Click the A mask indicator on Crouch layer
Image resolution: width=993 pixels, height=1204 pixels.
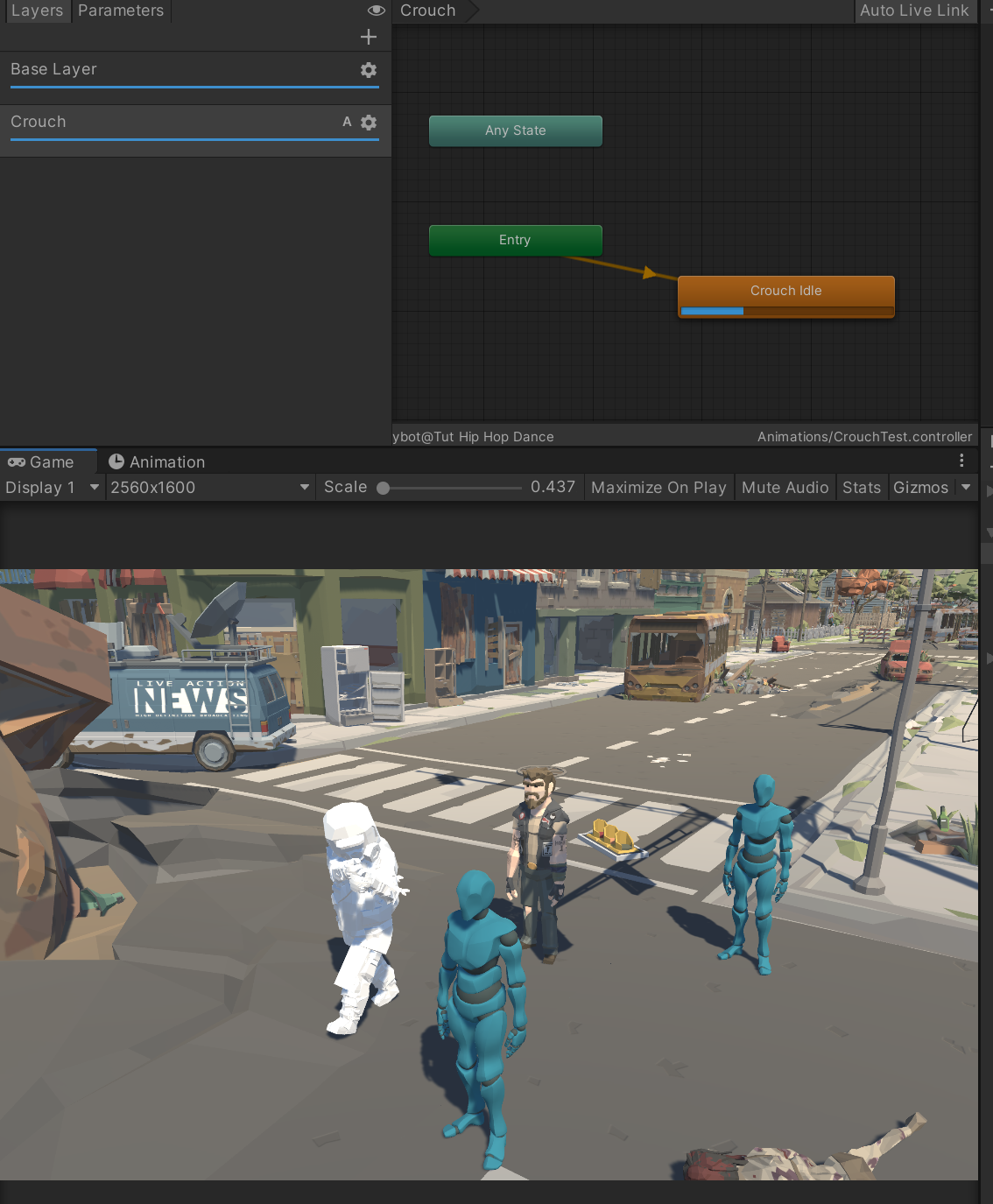347,122
